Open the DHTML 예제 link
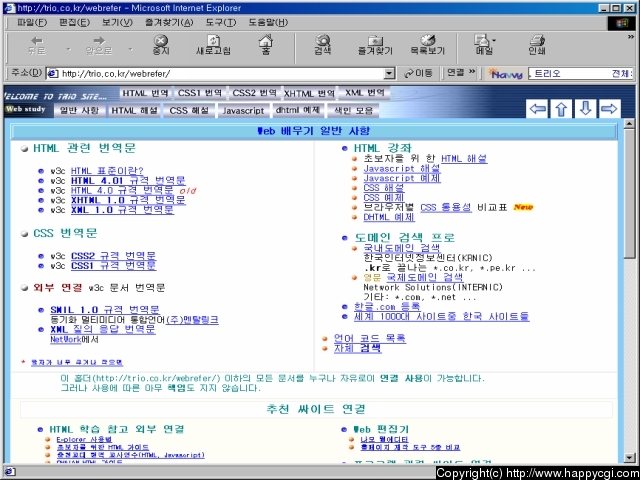The image size is (640, 480). pyautogui.click(x=389, y=217)
